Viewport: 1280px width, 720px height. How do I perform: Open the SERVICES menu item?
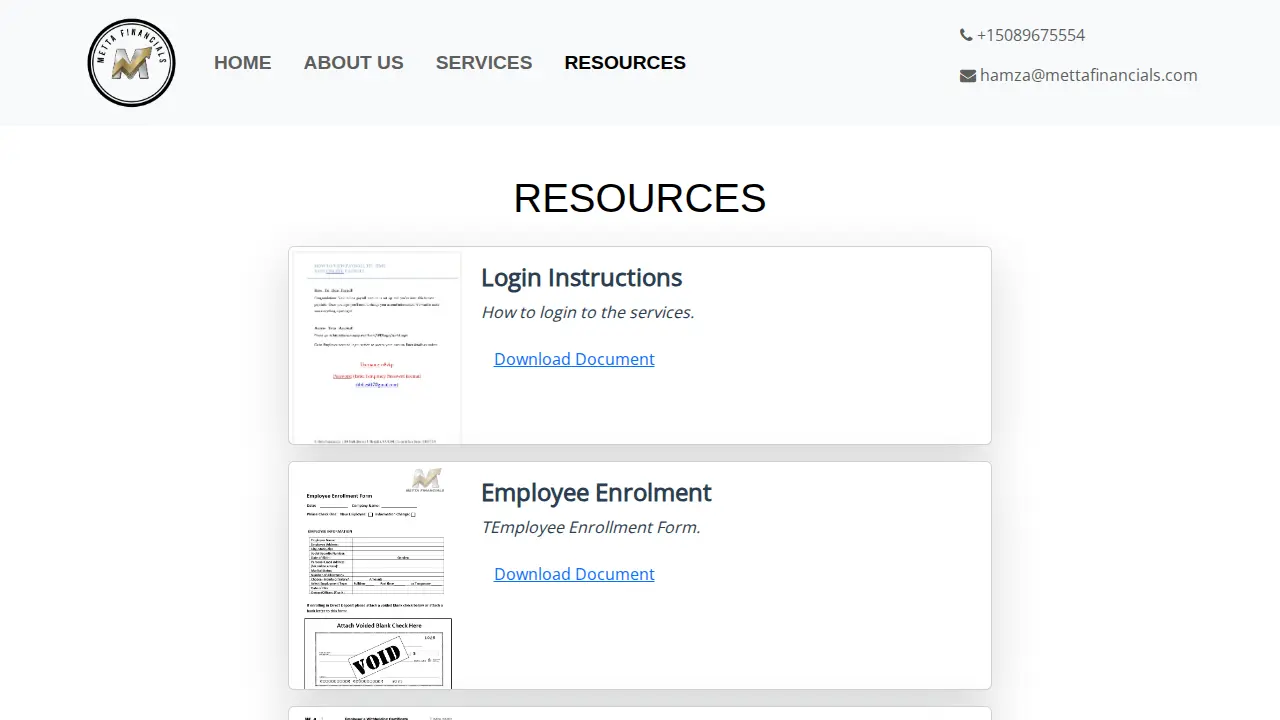point(484,63)
